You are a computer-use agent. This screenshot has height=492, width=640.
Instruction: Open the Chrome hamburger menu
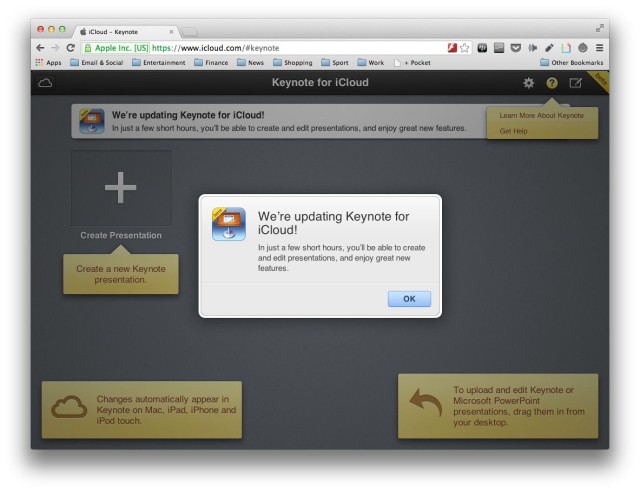(600, 48)
